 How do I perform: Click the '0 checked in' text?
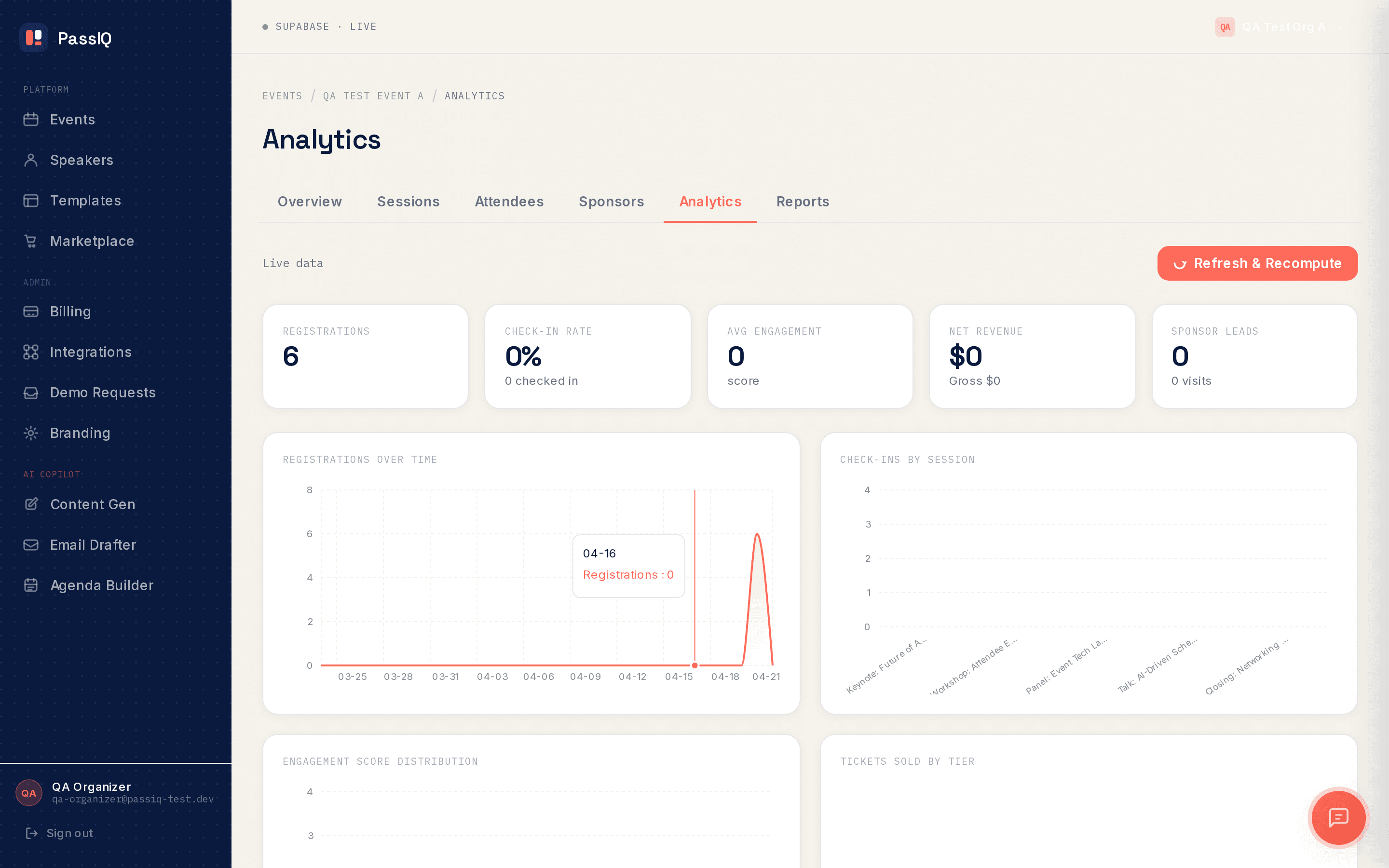(541, 380)
